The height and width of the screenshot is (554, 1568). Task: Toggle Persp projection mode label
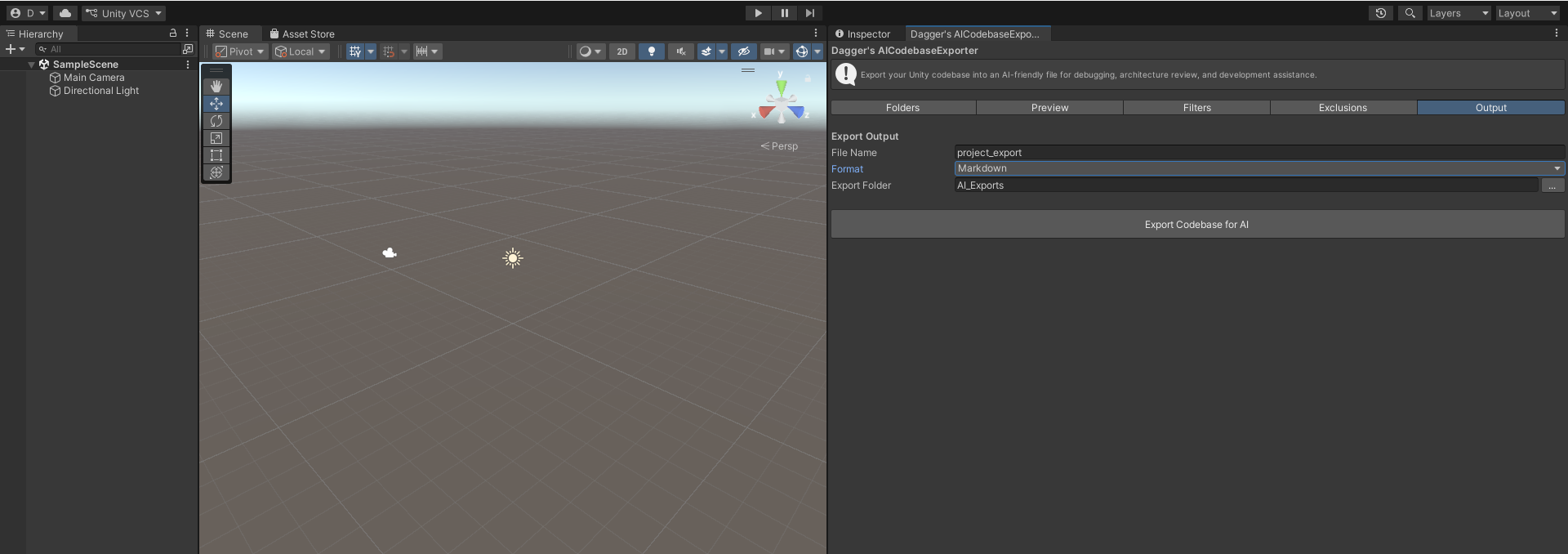779,146
